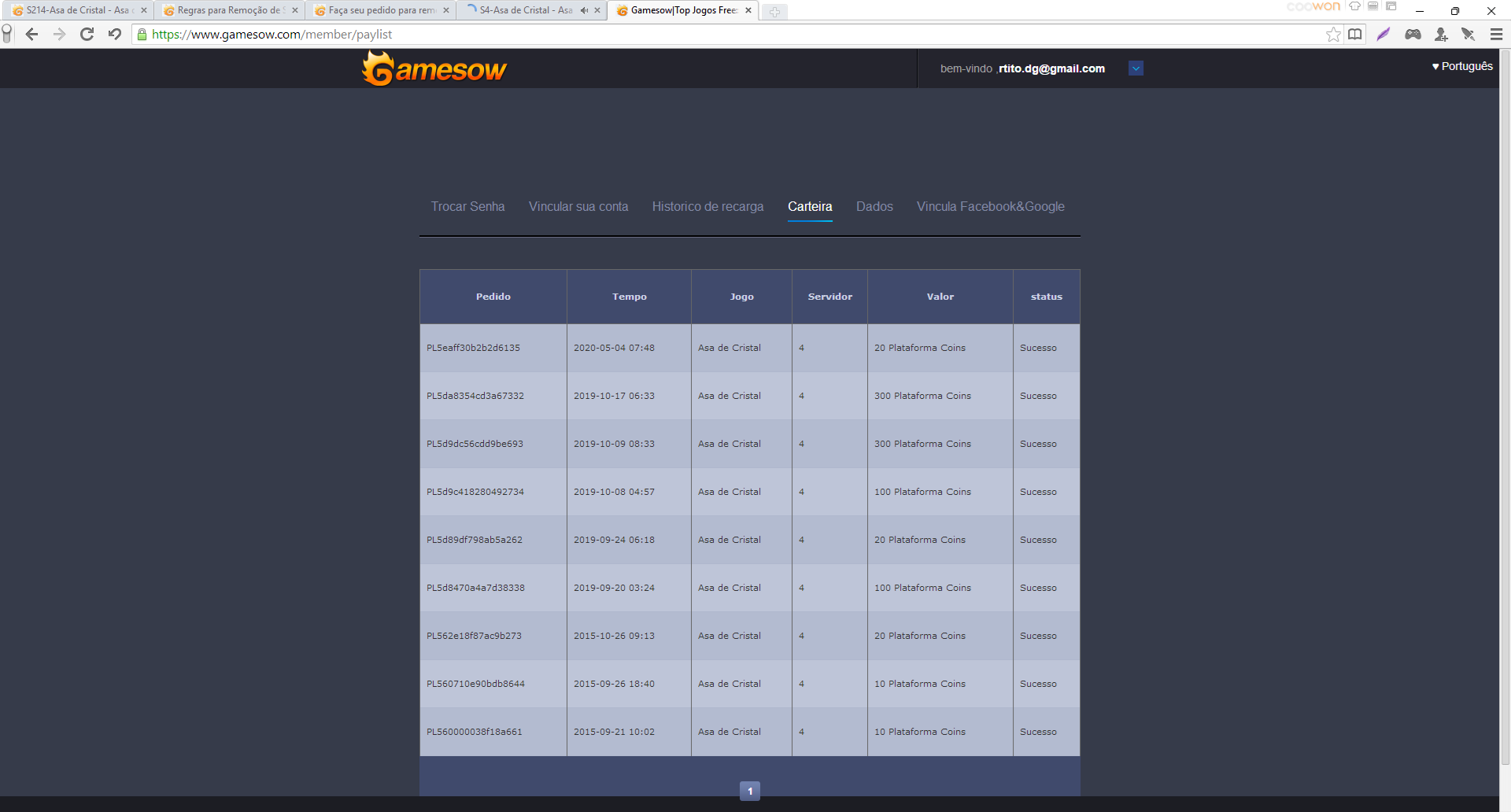Click the Pedido column header
Image resolution: width=1511 pixels, height=812 pixels.
pos(493,297)
